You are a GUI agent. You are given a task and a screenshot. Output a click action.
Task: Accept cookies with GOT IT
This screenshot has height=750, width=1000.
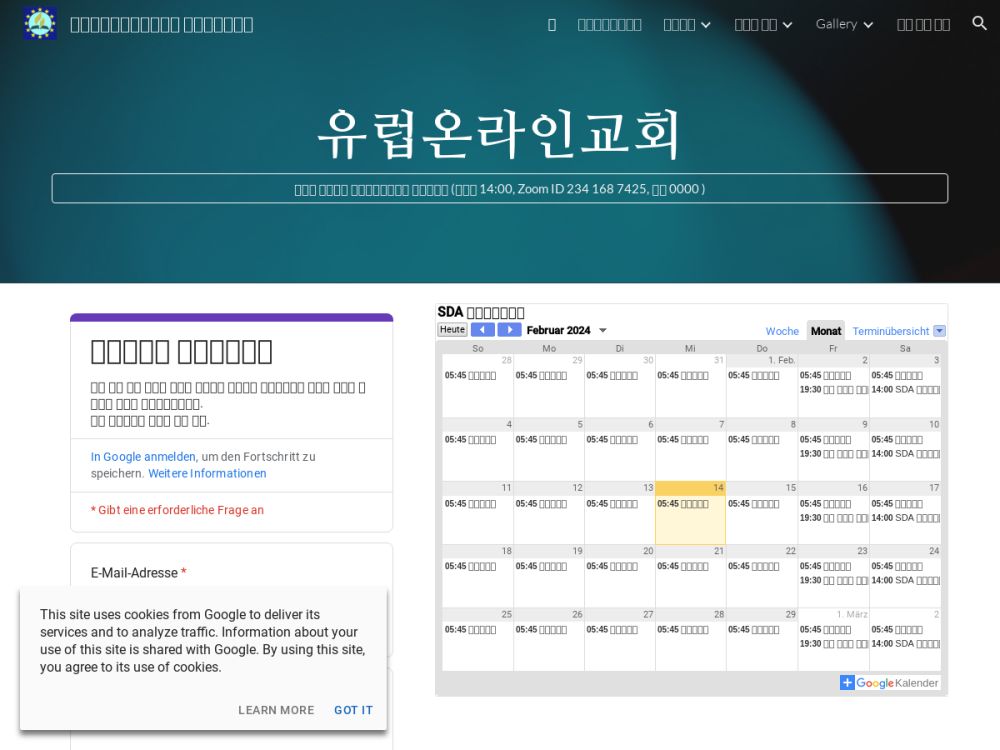(x=353, y=710)
